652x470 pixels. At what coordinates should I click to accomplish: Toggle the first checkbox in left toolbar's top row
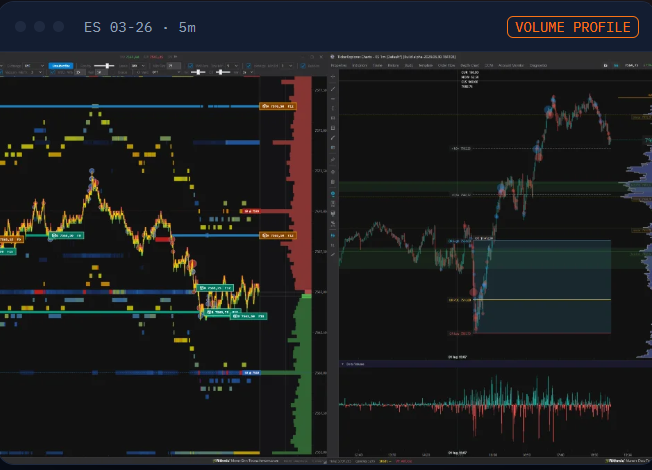[x=190, y=66]
